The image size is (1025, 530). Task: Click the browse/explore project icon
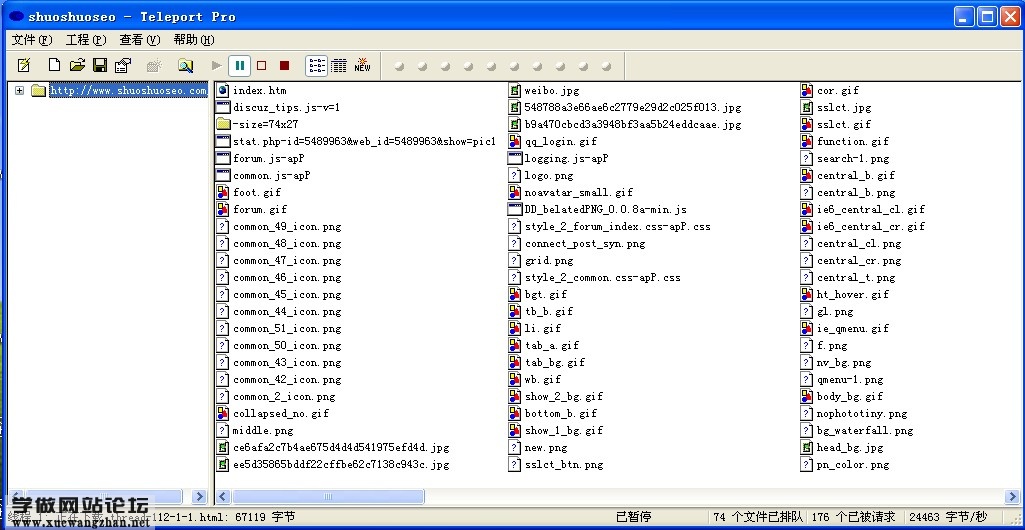point(185,66)
